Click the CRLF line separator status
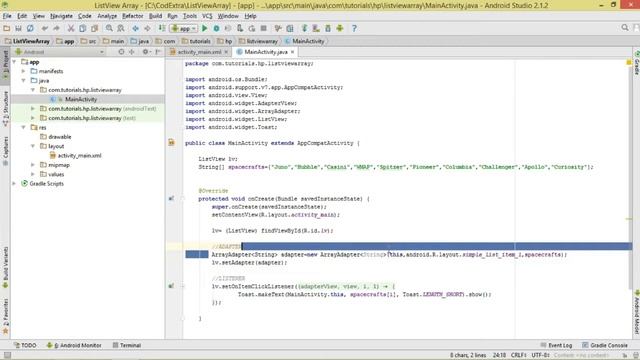 pyautogui.click(x=518, y=355)
